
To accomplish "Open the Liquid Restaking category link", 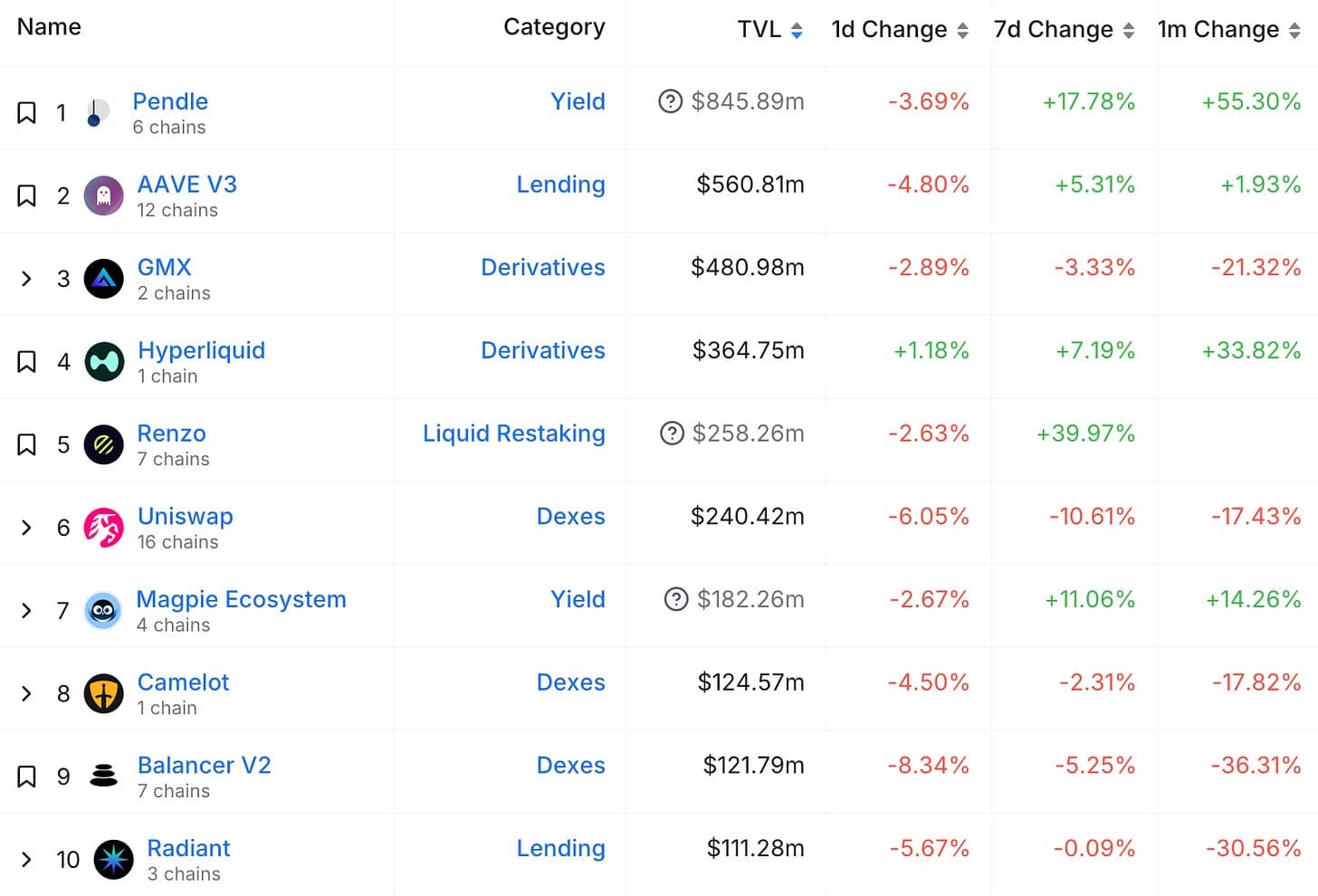I will tap(514, 434).
